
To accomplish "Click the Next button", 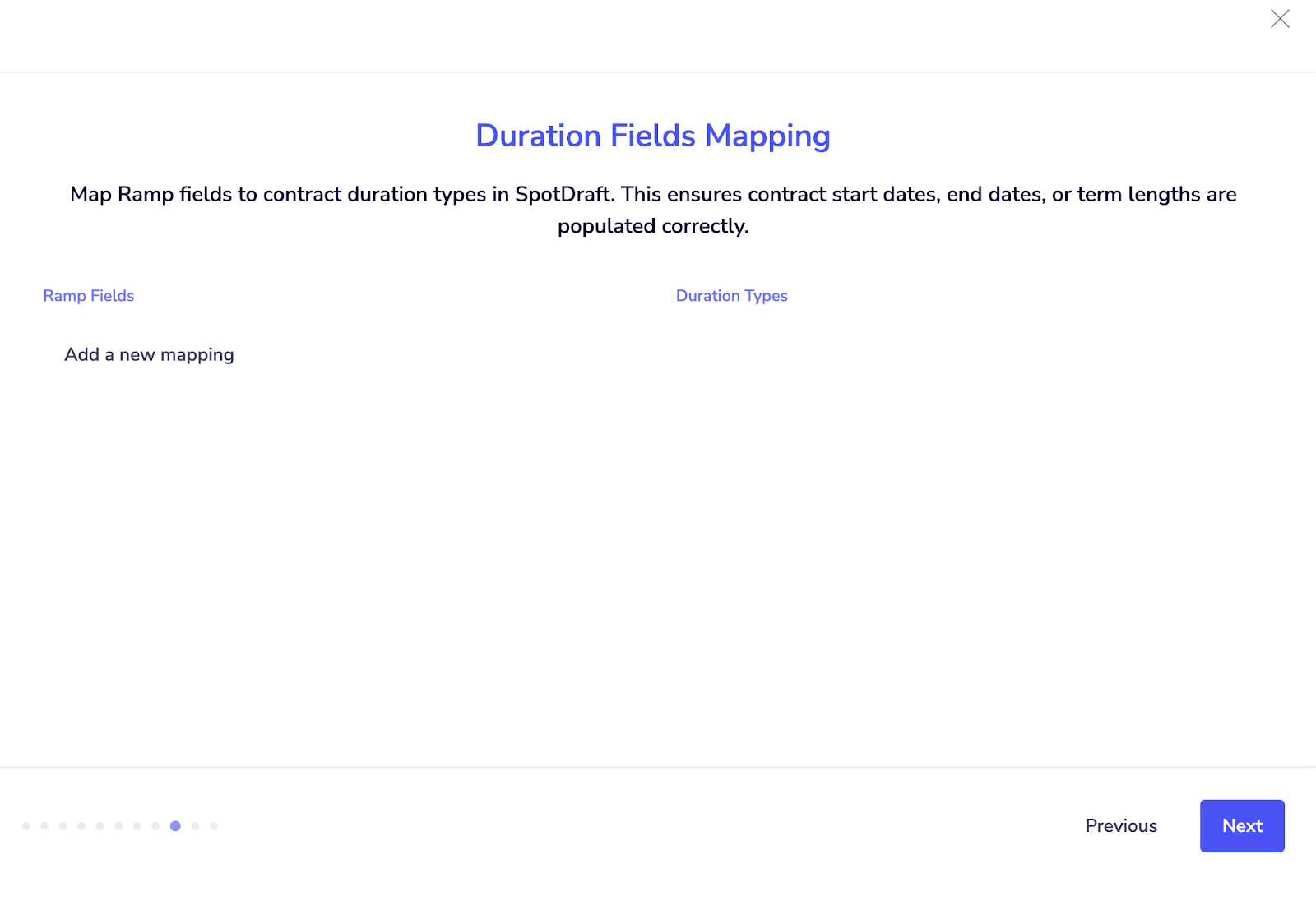I will [1242, 826].
